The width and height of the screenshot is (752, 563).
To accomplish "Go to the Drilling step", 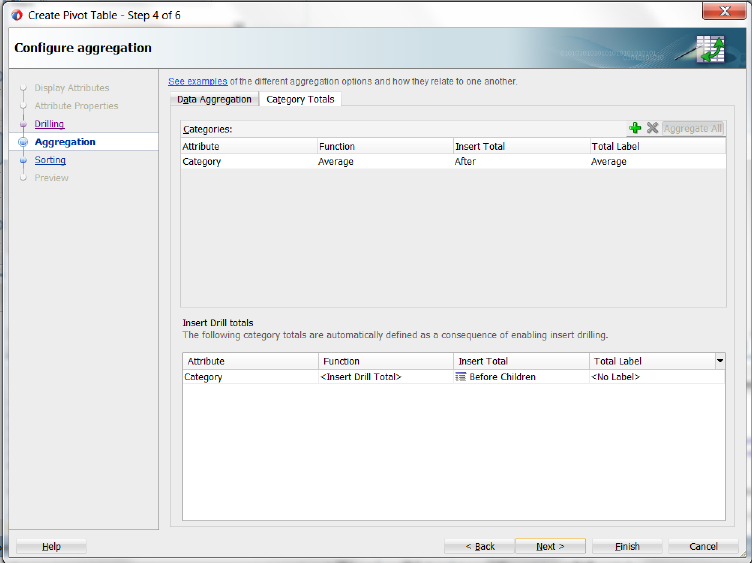I will [x=49, y=124].
